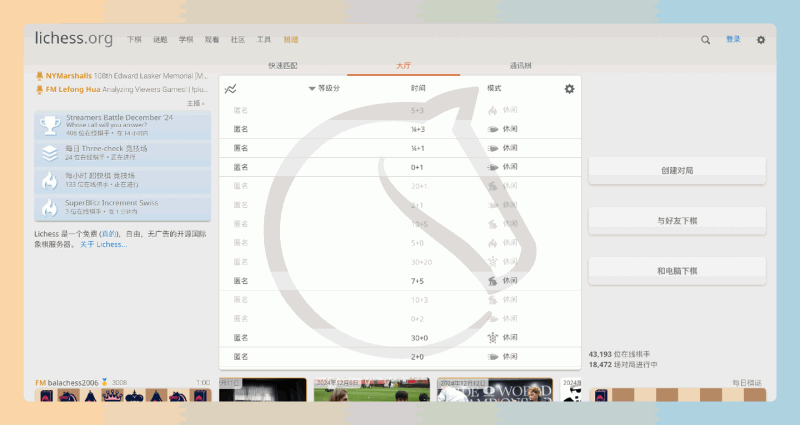Select the 大厅 tab
The height and width of the screenshot is (425, 800).
point(403,66)
